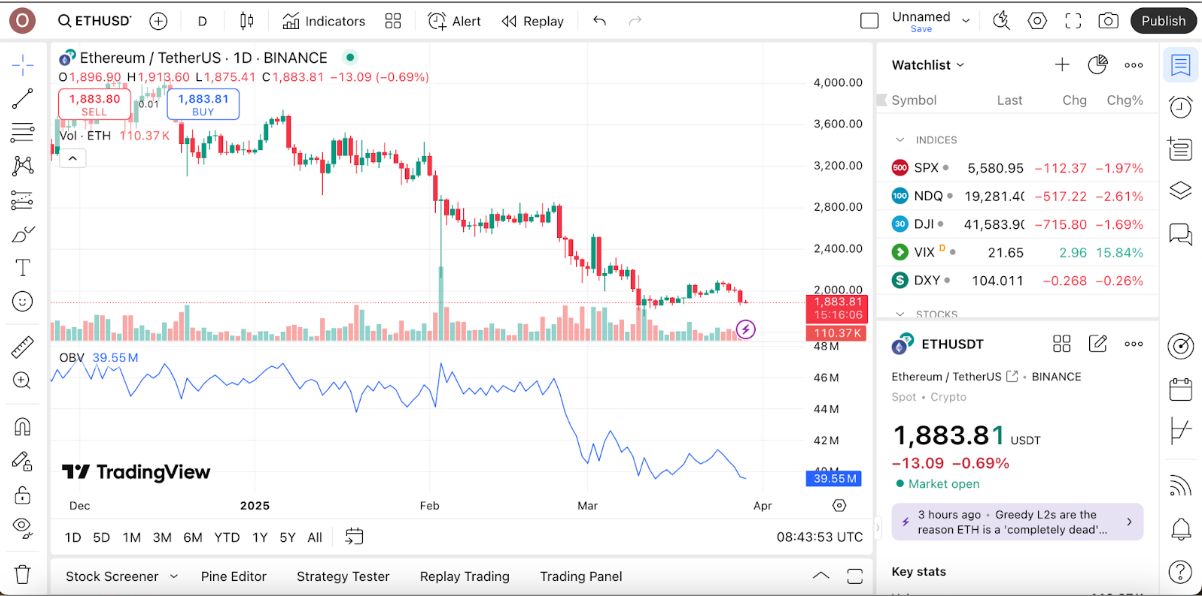
Task: Click the trash remove objects icon
Action: click(22, 574)
